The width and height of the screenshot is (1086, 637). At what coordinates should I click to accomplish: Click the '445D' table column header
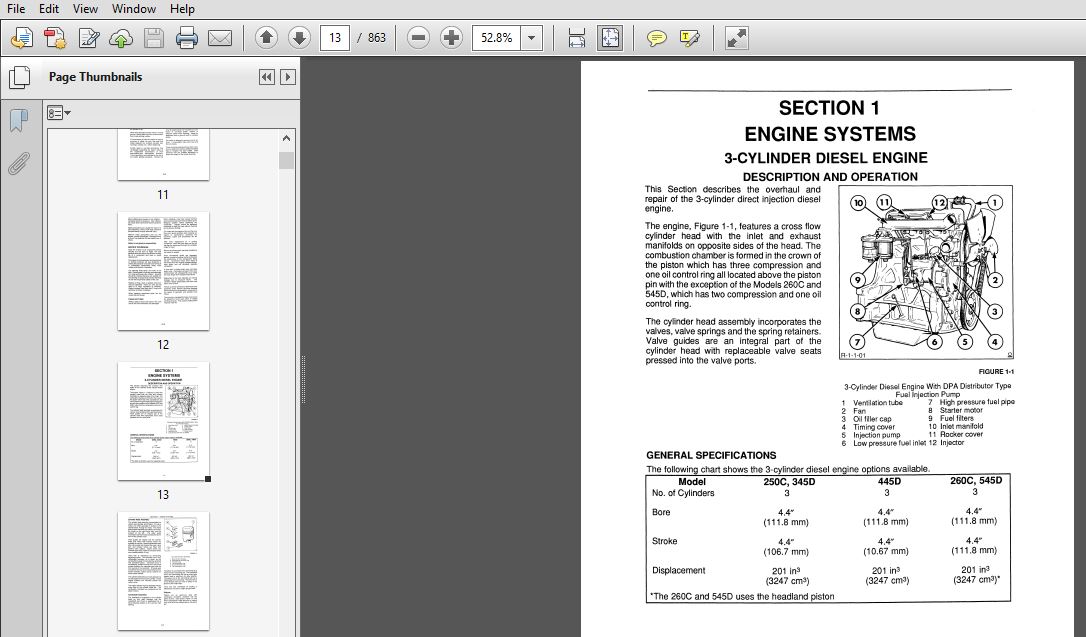[x=889, y=482]
